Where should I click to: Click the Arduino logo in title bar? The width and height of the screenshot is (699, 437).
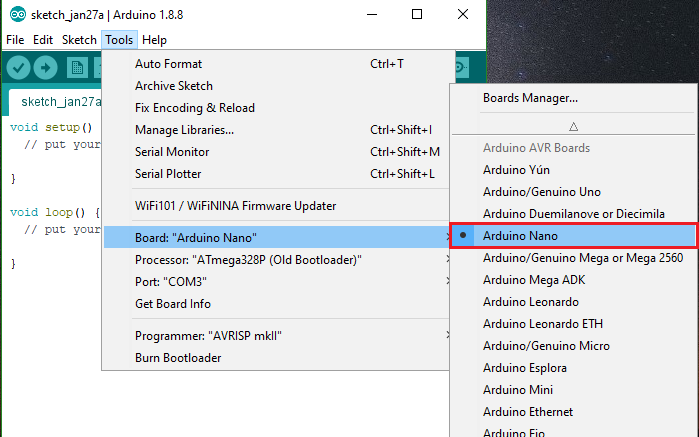(18, 15)
